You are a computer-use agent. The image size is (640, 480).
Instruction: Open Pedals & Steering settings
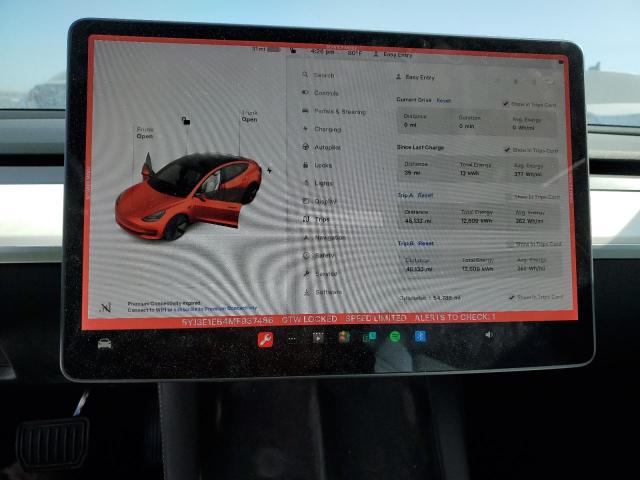[x=333, y=111]
